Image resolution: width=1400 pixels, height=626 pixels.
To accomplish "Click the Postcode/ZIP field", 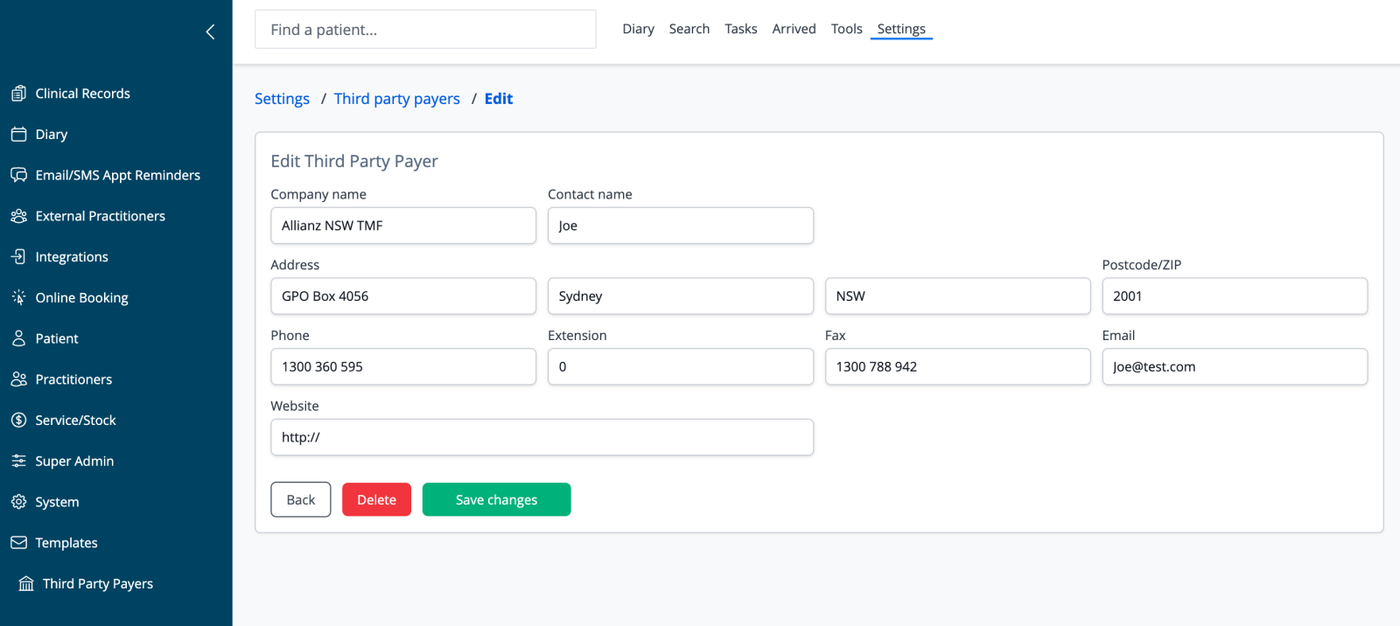I will pyautogui.click(x=1235, y=296).
